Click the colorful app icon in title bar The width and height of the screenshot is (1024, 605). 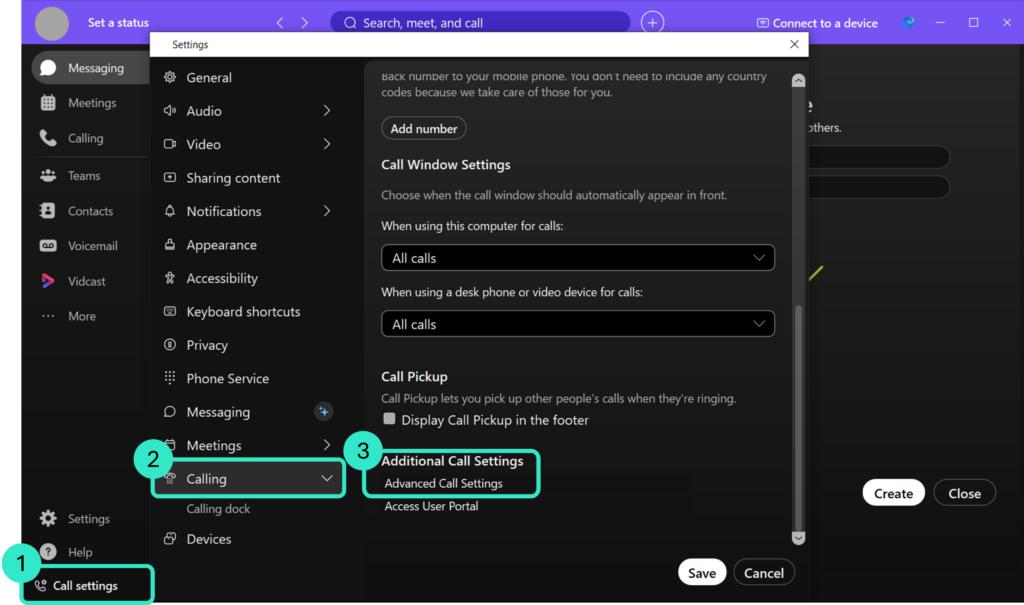pyautogui.click(x=908, y=22)
